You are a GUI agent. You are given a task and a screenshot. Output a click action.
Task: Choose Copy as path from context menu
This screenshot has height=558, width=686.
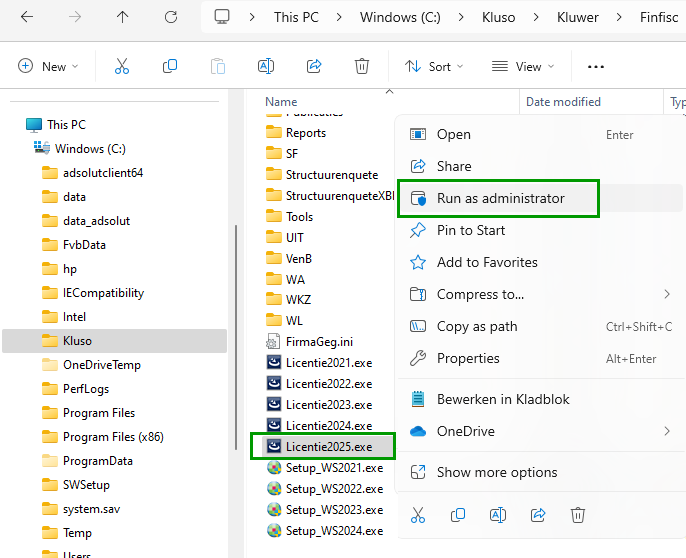[477, 326]
